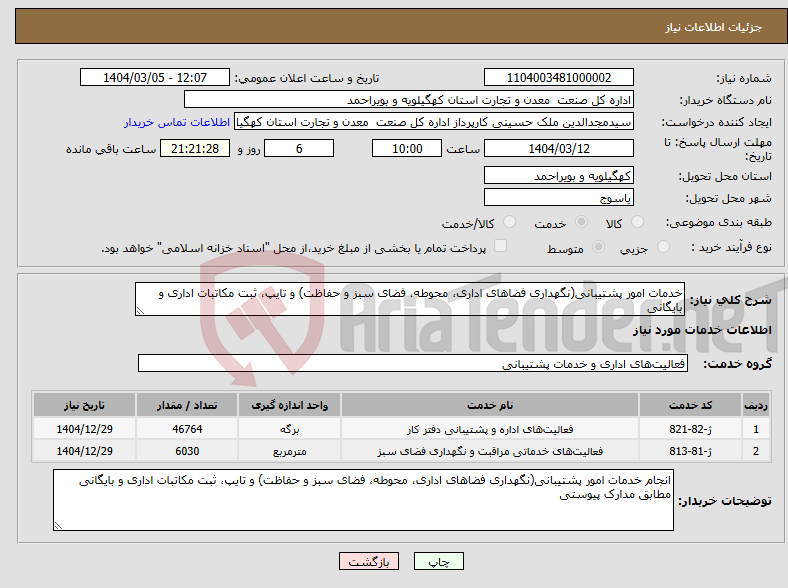Click the توضیحات خریدار text area
This screenshot has height=588, width=788.
(x=363, y=500)
